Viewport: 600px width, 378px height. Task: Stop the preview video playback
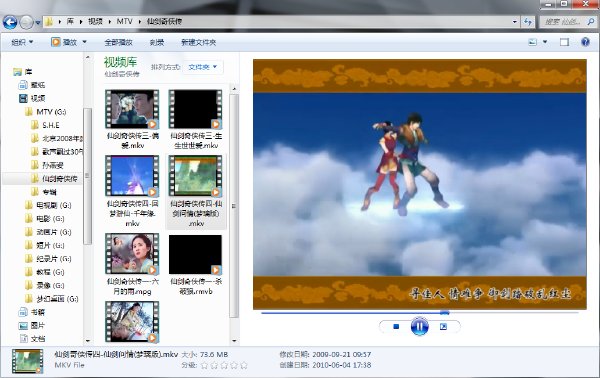(396, 327)
